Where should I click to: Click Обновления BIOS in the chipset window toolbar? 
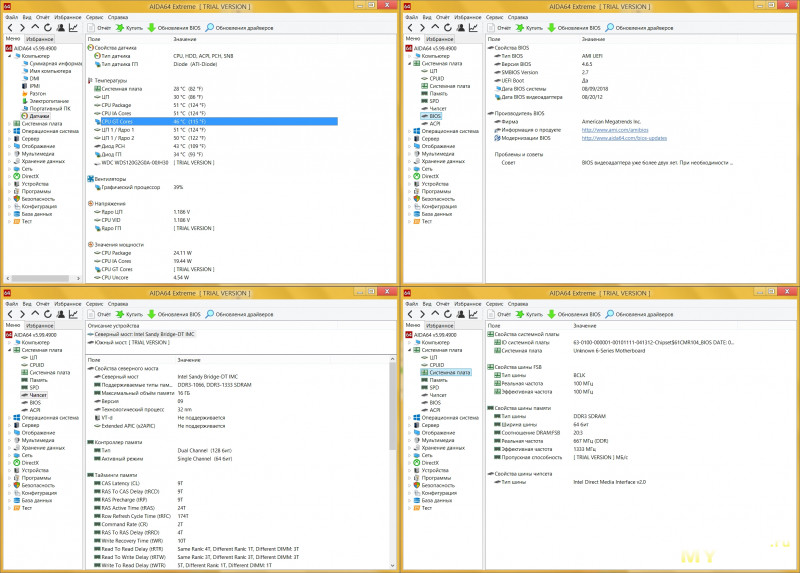tap(174, 314)
